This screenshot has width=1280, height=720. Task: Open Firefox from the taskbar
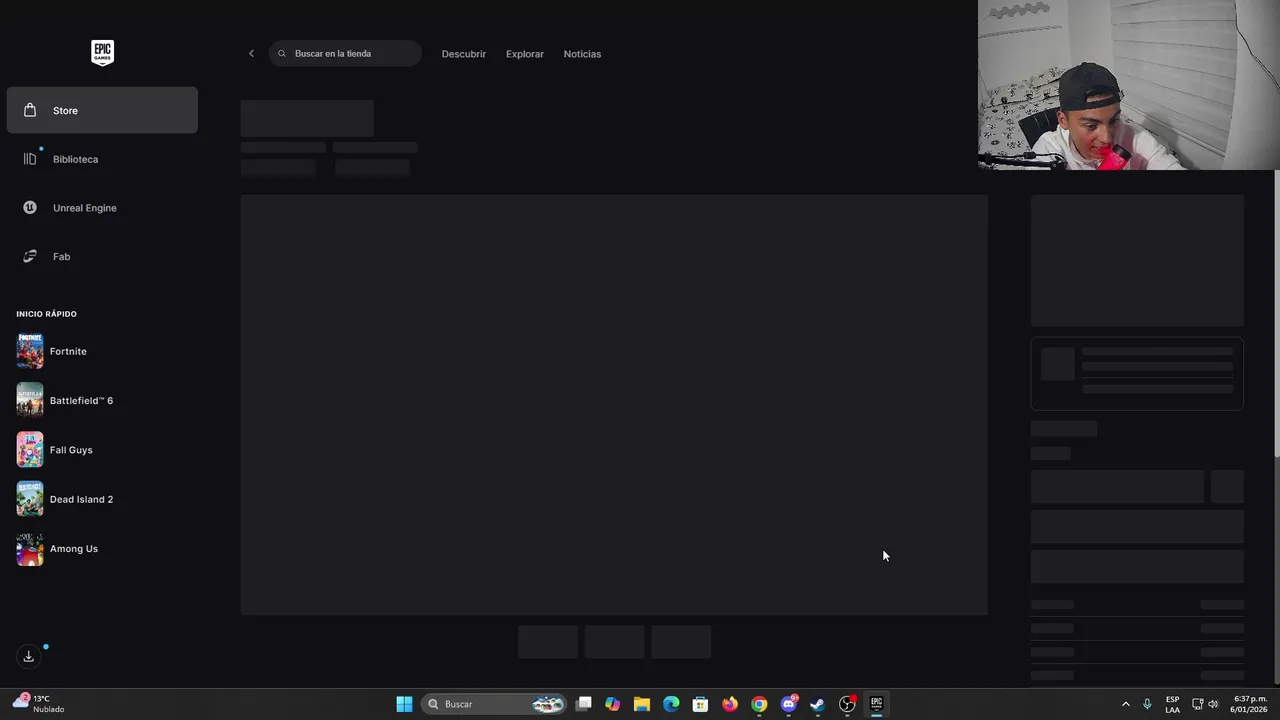pos(730,704)
